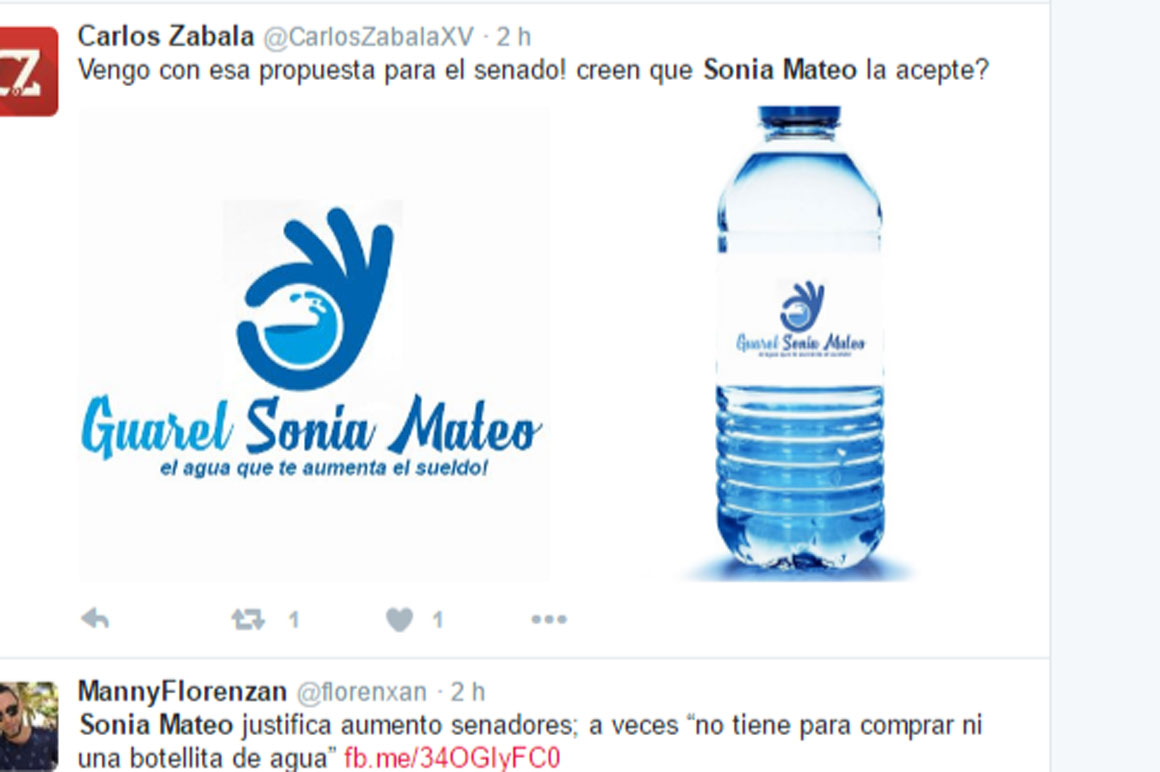Open Carlos Zabala's red CZ avatar

point(28,72)
